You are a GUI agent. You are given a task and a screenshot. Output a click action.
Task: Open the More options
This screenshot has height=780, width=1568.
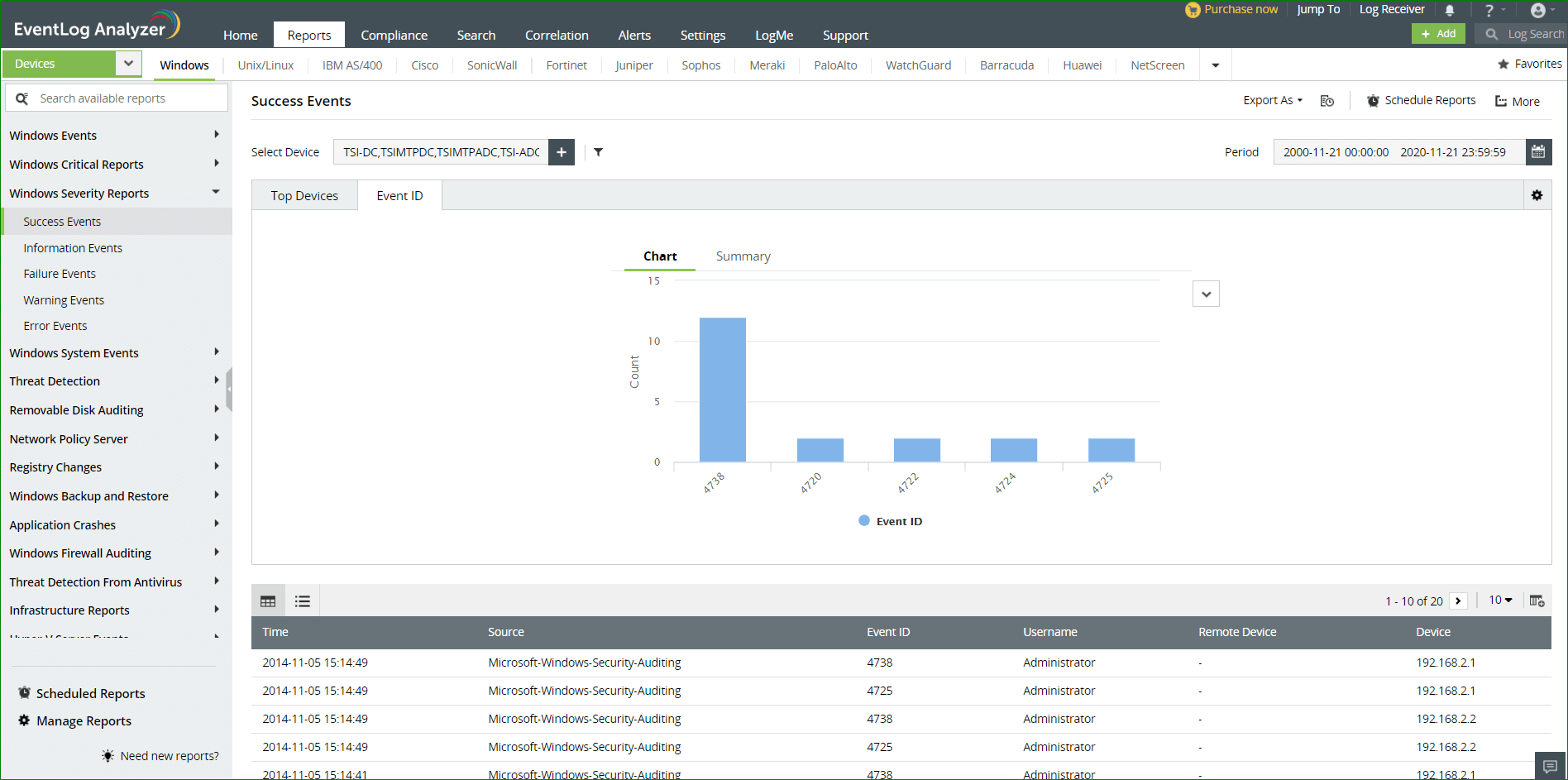[1517, 101]
